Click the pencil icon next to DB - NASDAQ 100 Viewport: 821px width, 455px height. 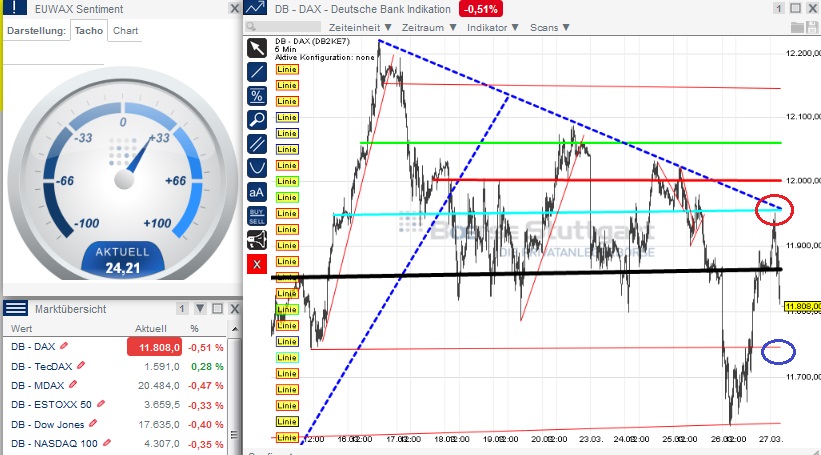[x=107, y=442]
